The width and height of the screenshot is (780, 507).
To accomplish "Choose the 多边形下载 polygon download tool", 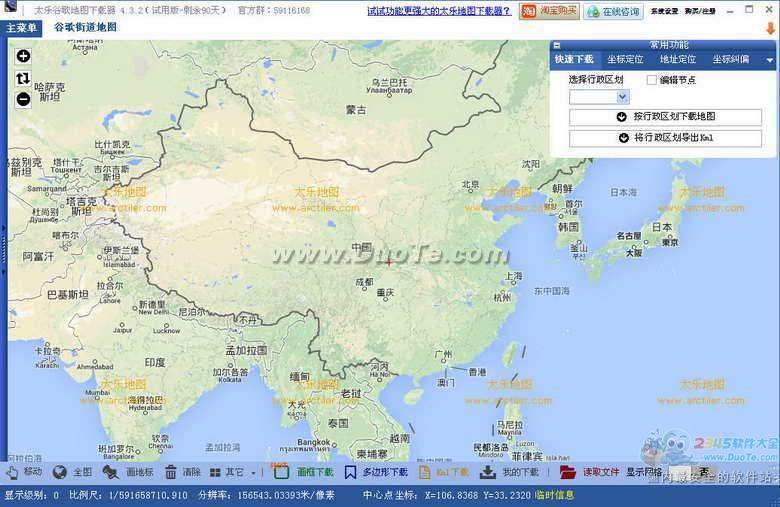I will (376, 472).
